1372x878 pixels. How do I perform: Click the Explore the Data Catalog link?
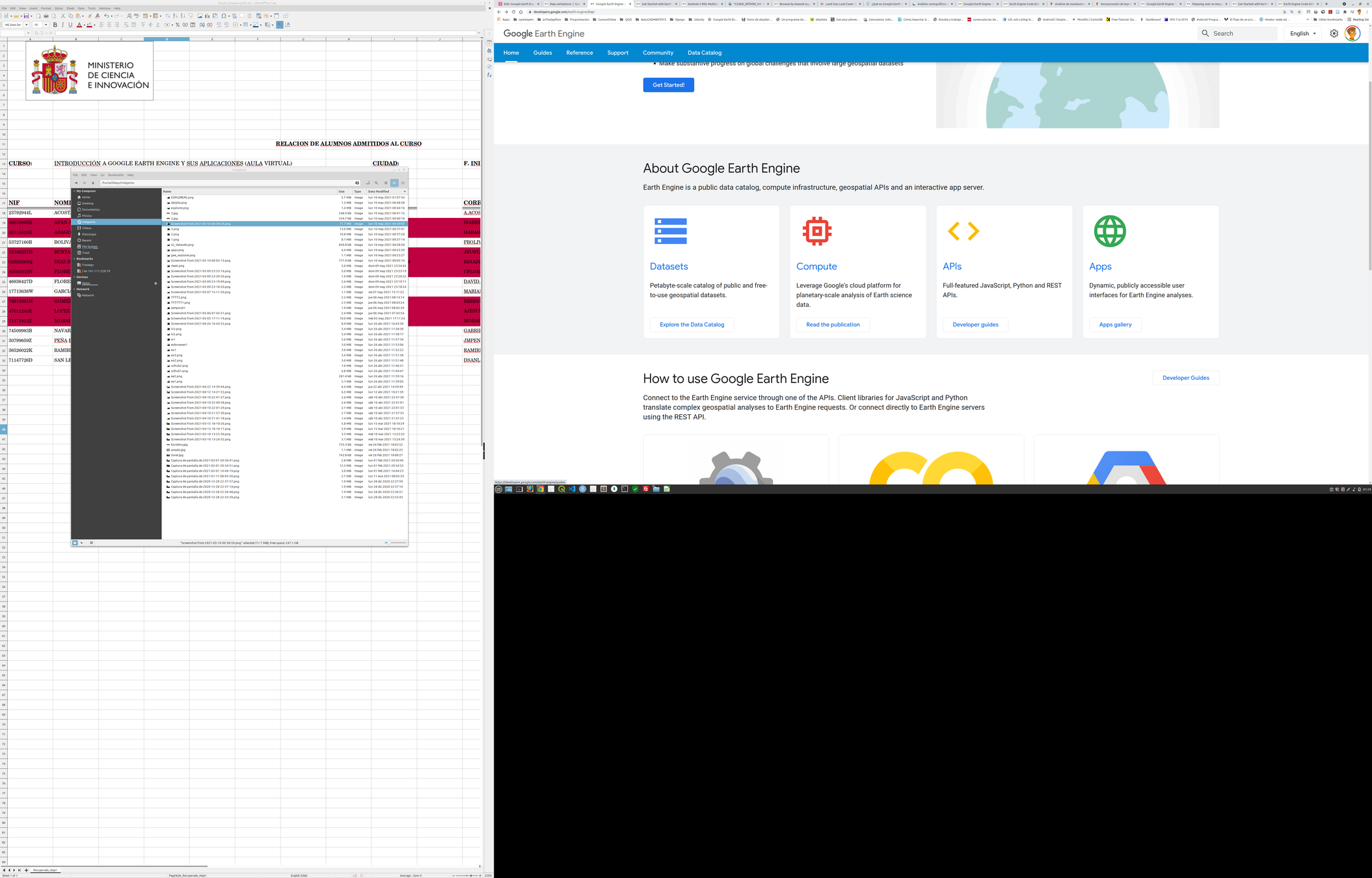(x=692, y=325)
